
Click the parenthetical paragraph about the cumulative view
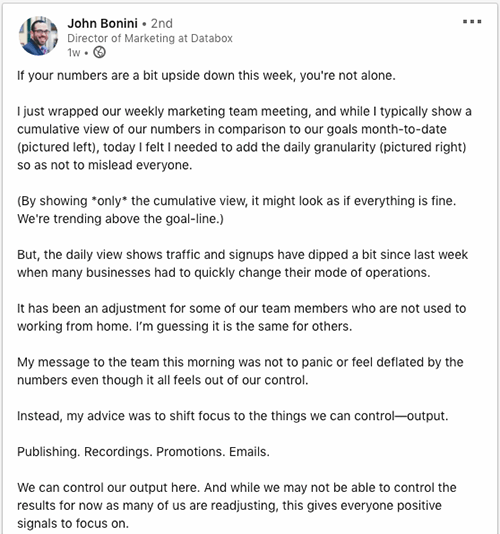[x=237, y=210]
